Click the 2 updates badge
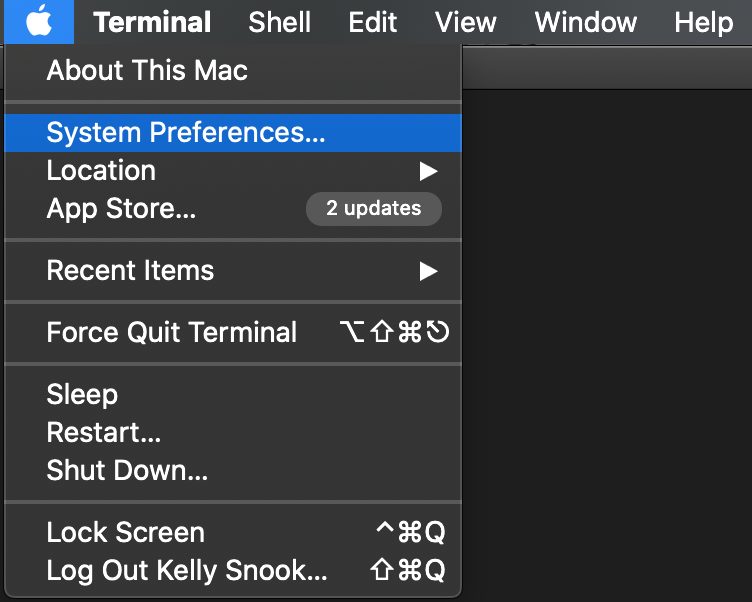Screen dimensions: 752x602 (x=373, y=209)
